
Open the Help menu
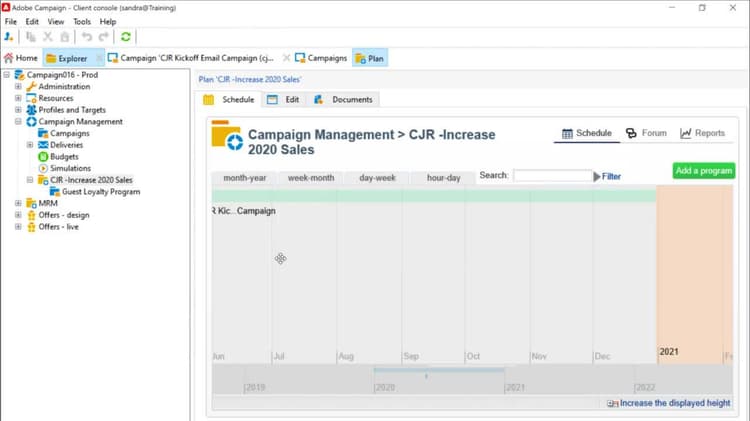click(x=108, y=22)
